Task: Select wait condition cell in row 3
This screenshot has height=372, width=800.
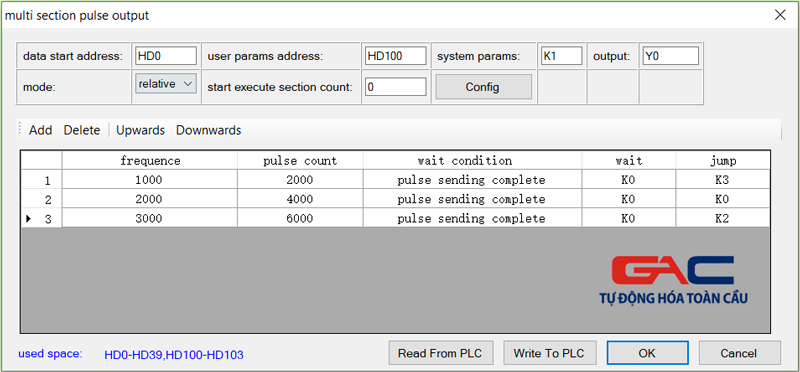Action: click(x=472, y=218)
